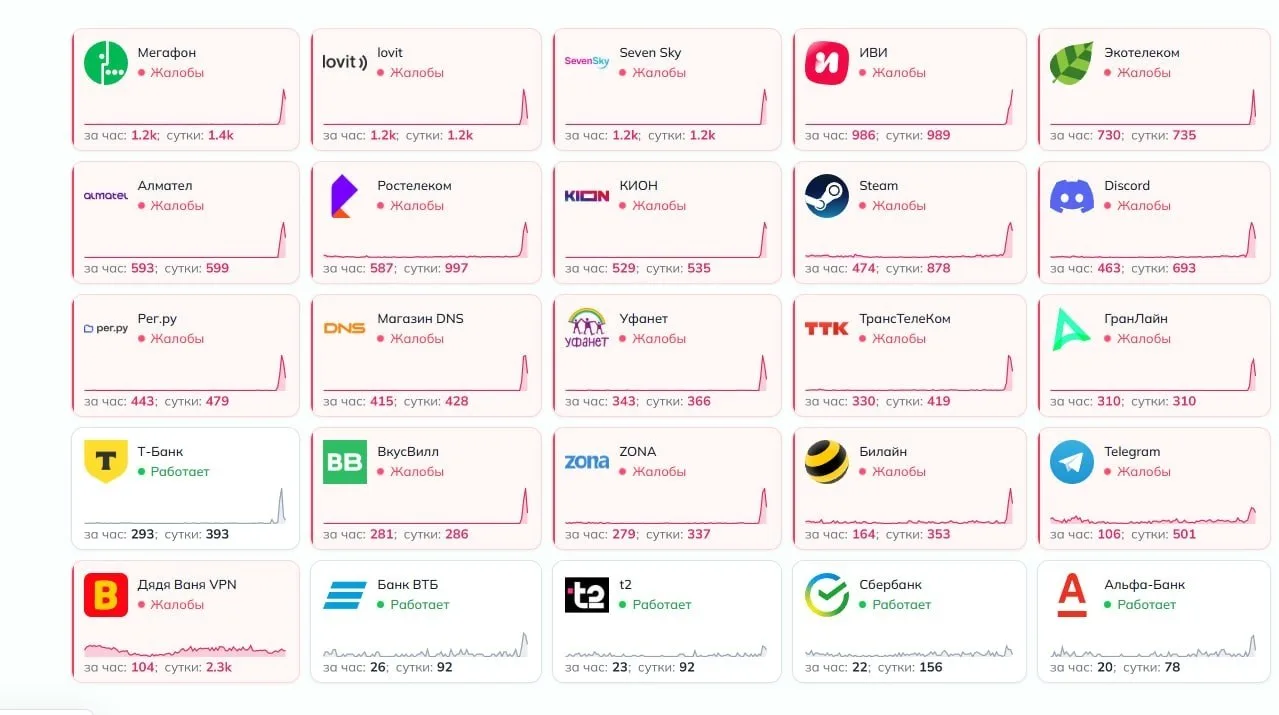Viewport: 1279px width, 715px height.
Task: Click the КИОН outage spike chart
Action: coord(666,240)
